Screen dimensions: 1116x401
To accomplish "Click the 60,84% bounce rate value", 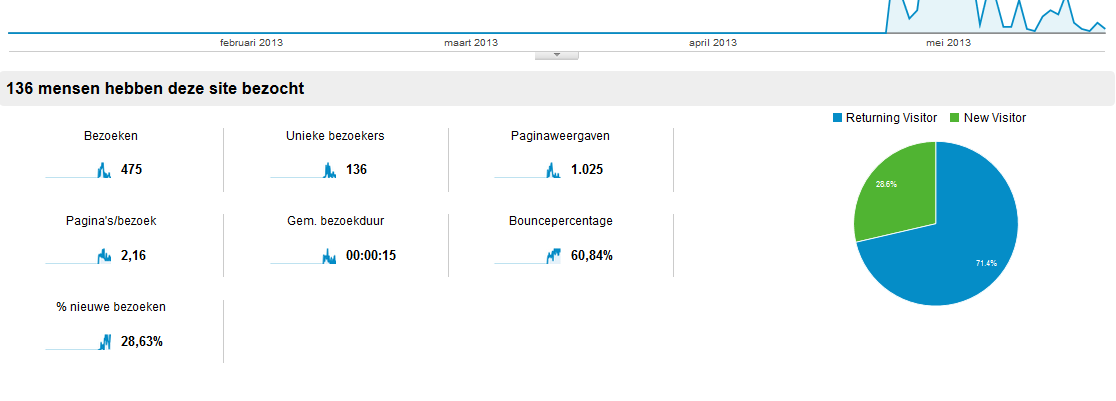I will pos(591,256).
